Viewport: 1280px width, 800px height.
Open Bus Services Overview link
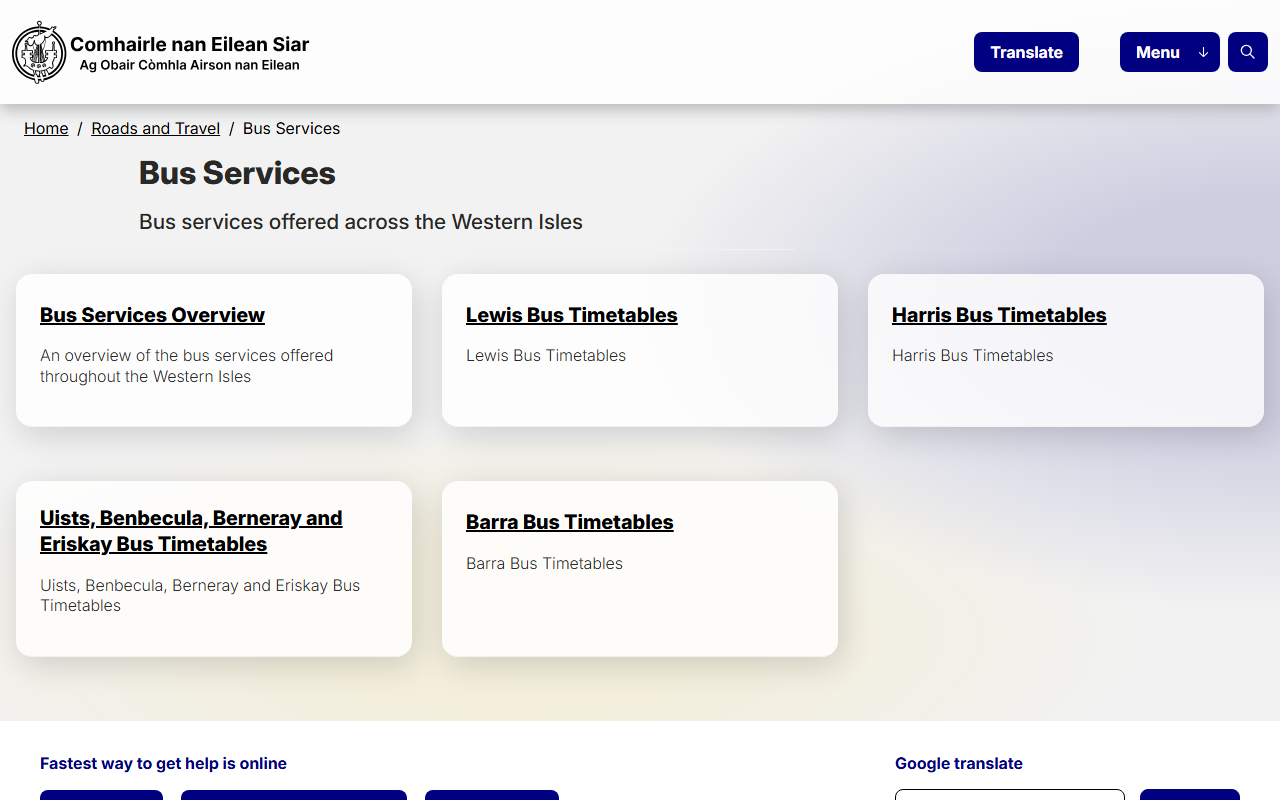tap(152, 315)
